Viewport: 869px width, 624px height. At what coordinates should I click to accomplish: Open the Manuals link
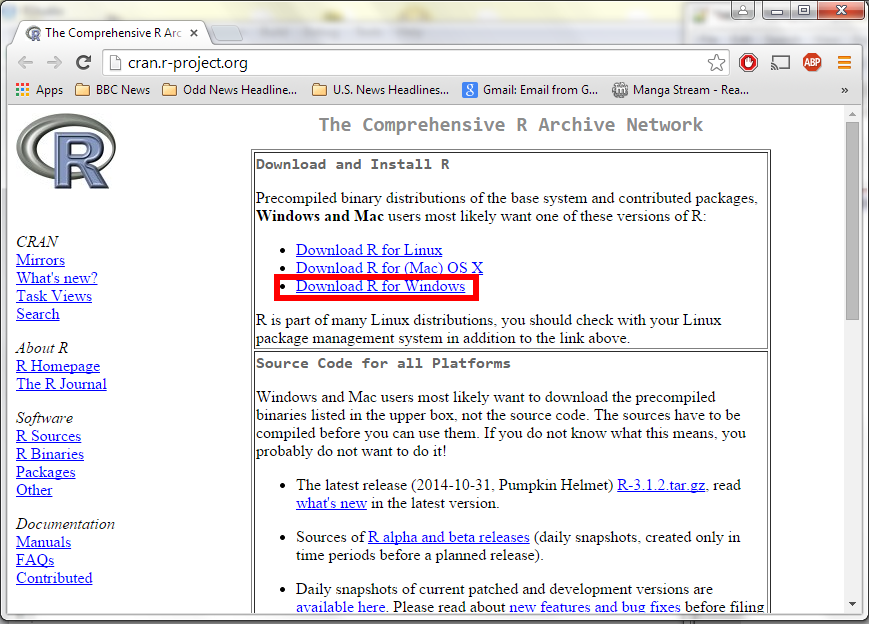44,542
